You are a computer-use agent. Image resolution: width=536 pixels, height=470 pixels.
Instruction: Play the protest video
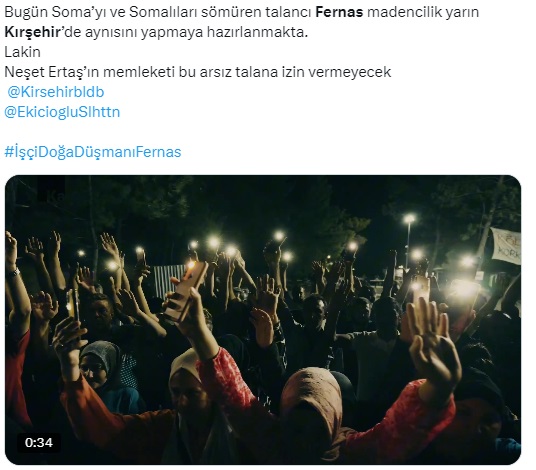point(263,320)
